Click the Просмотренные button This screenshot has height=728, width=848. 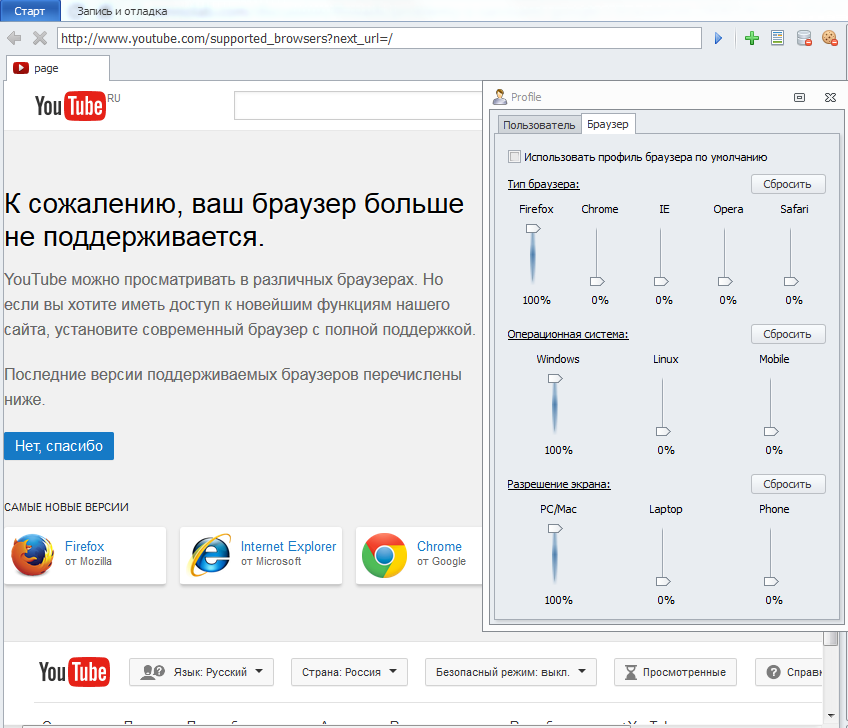(x=675, y=672)
